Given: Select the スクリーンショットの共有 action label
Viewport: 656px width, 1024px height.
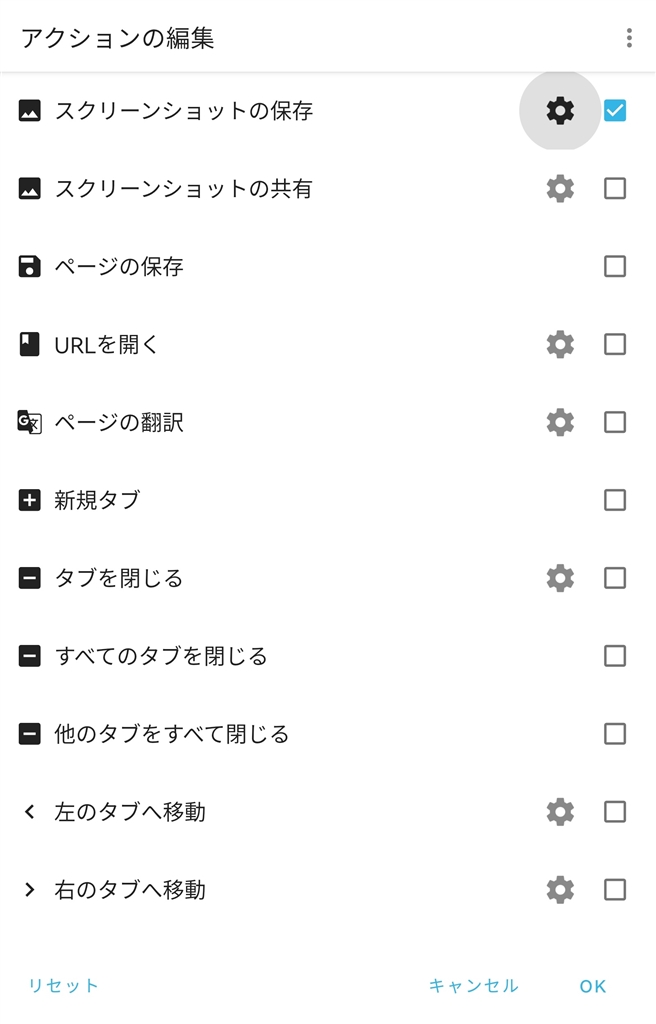Looking at the screenshot, I should [183, 188].
